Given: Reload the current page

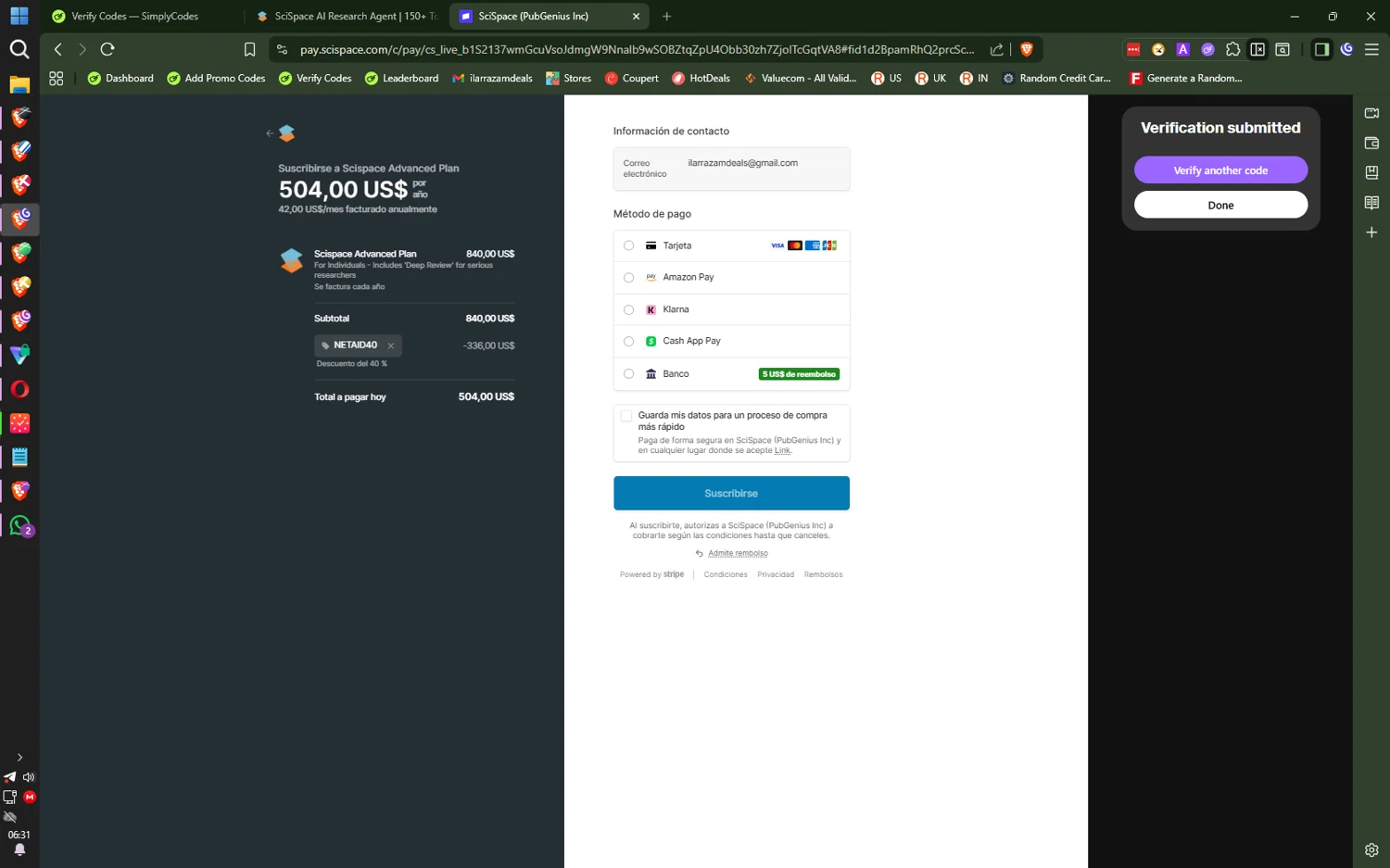Looking at the screenshot, I should point(107,49).
